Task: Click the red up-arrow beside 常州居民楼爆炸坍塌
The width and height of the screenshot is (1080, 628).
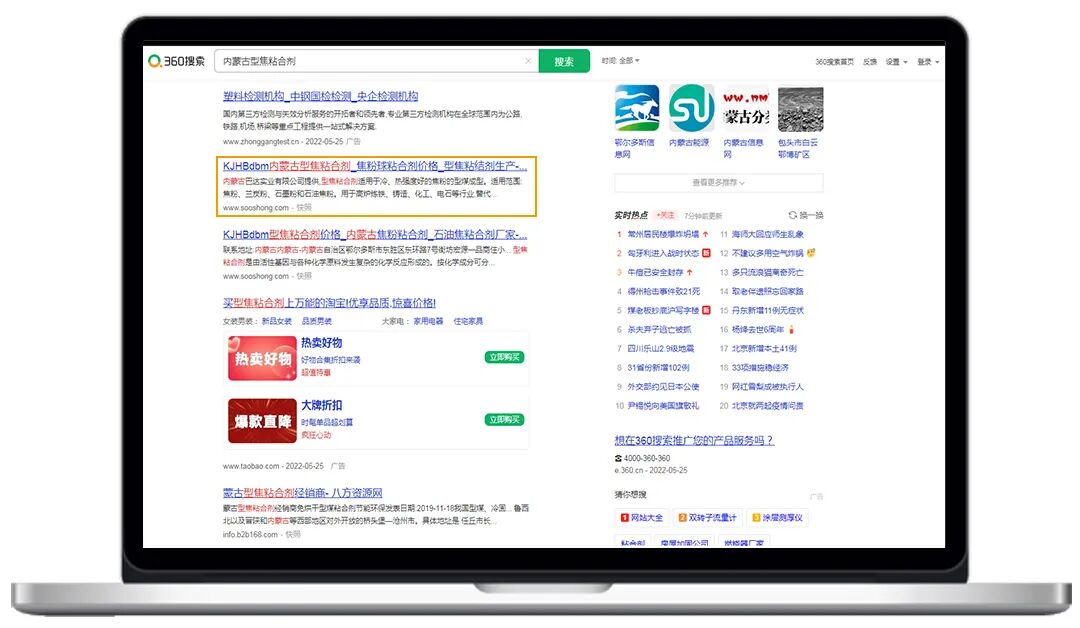Action: [x=706, y=234]
